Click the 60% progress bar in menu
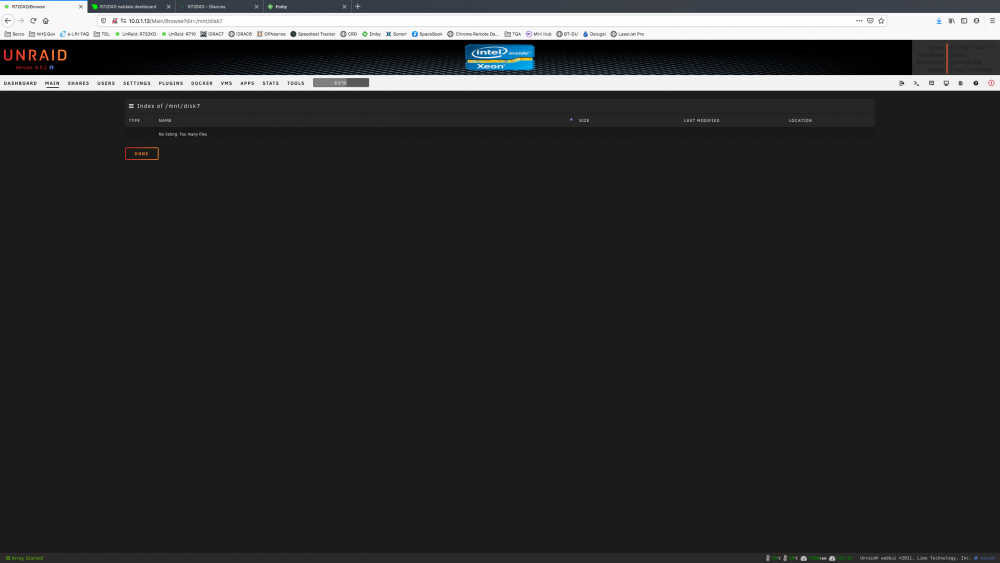Viewport: 1000px width, 563px height. click(x=341, y=83)
